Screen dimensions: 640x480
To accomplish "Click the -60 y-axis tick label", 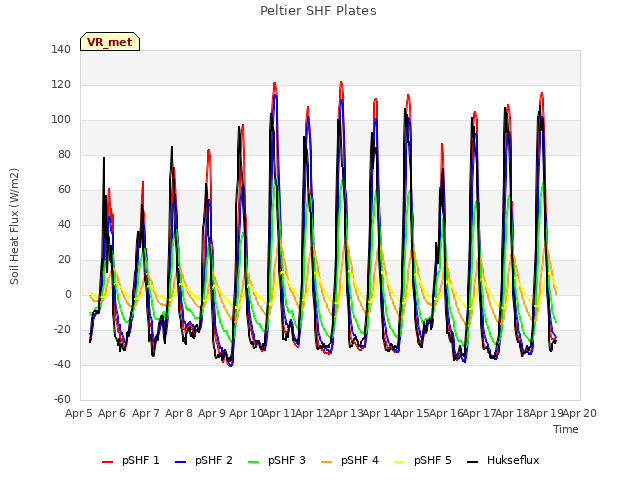I will click(x=62, y=399).
